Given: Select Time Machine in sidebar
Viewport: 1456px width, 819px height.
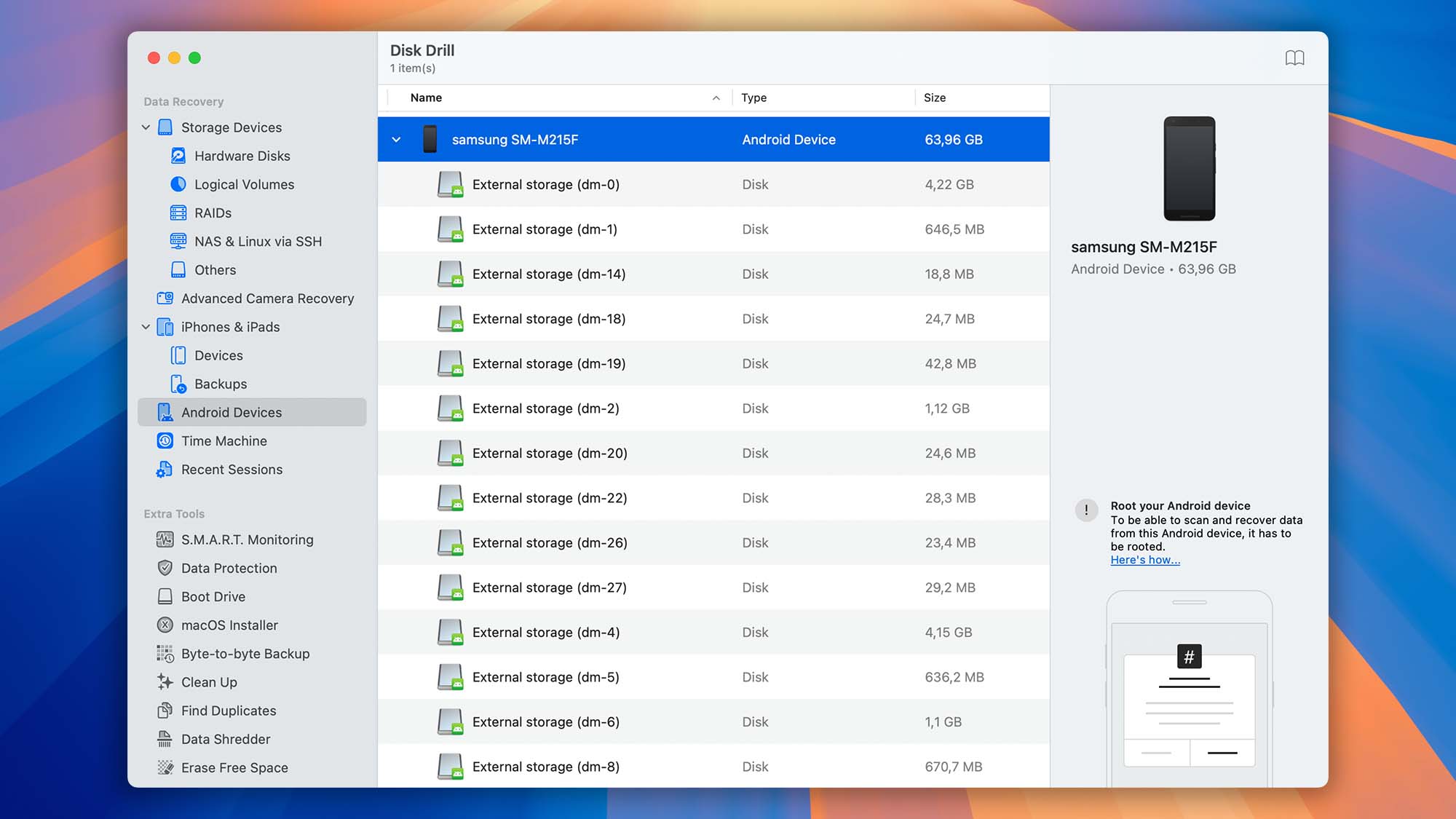Looking at the screenshot, I should click(252, 440).
